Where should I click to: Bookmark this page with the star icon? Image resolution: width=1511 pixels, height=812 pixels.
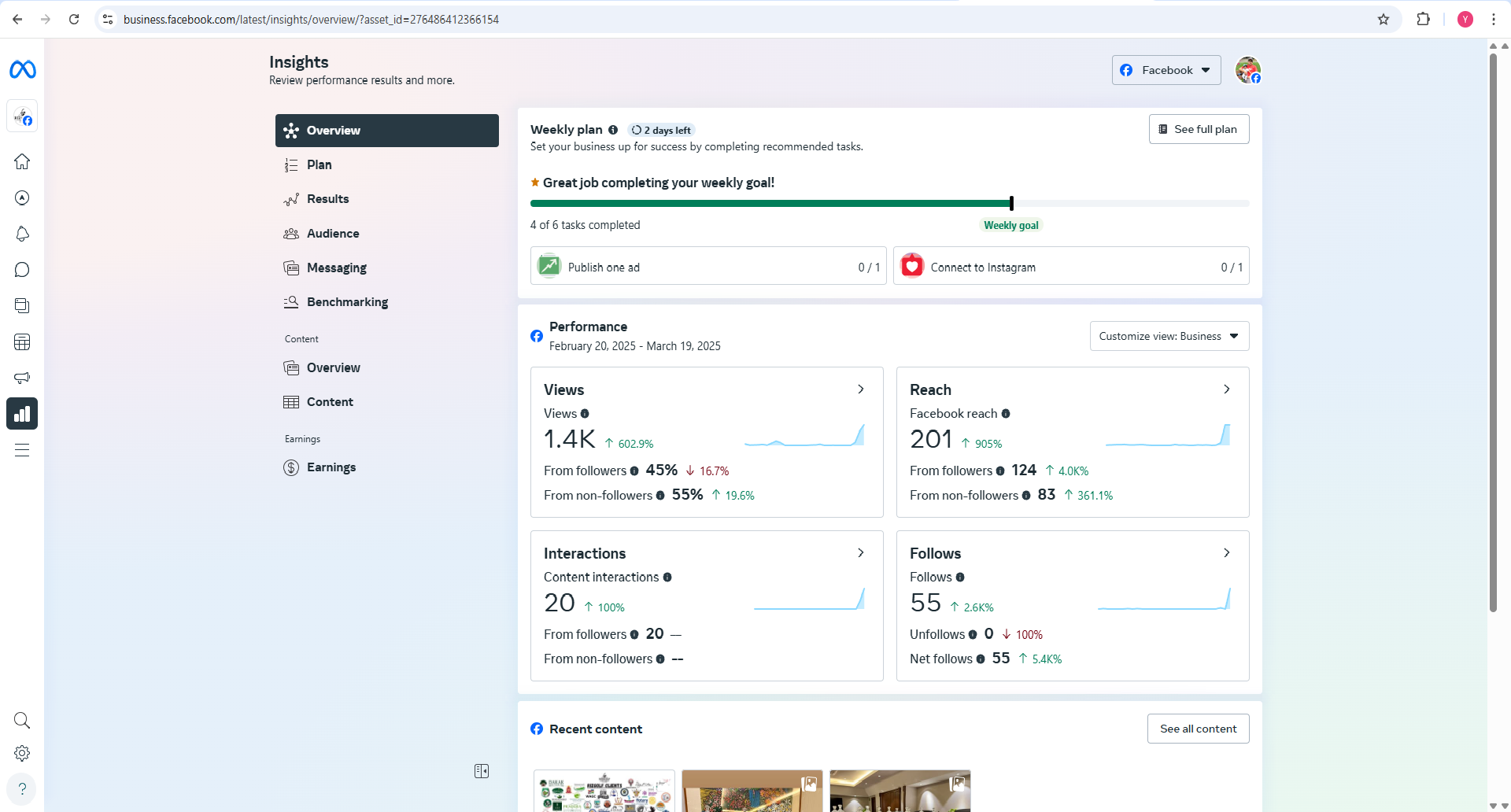click(1384, 20)
